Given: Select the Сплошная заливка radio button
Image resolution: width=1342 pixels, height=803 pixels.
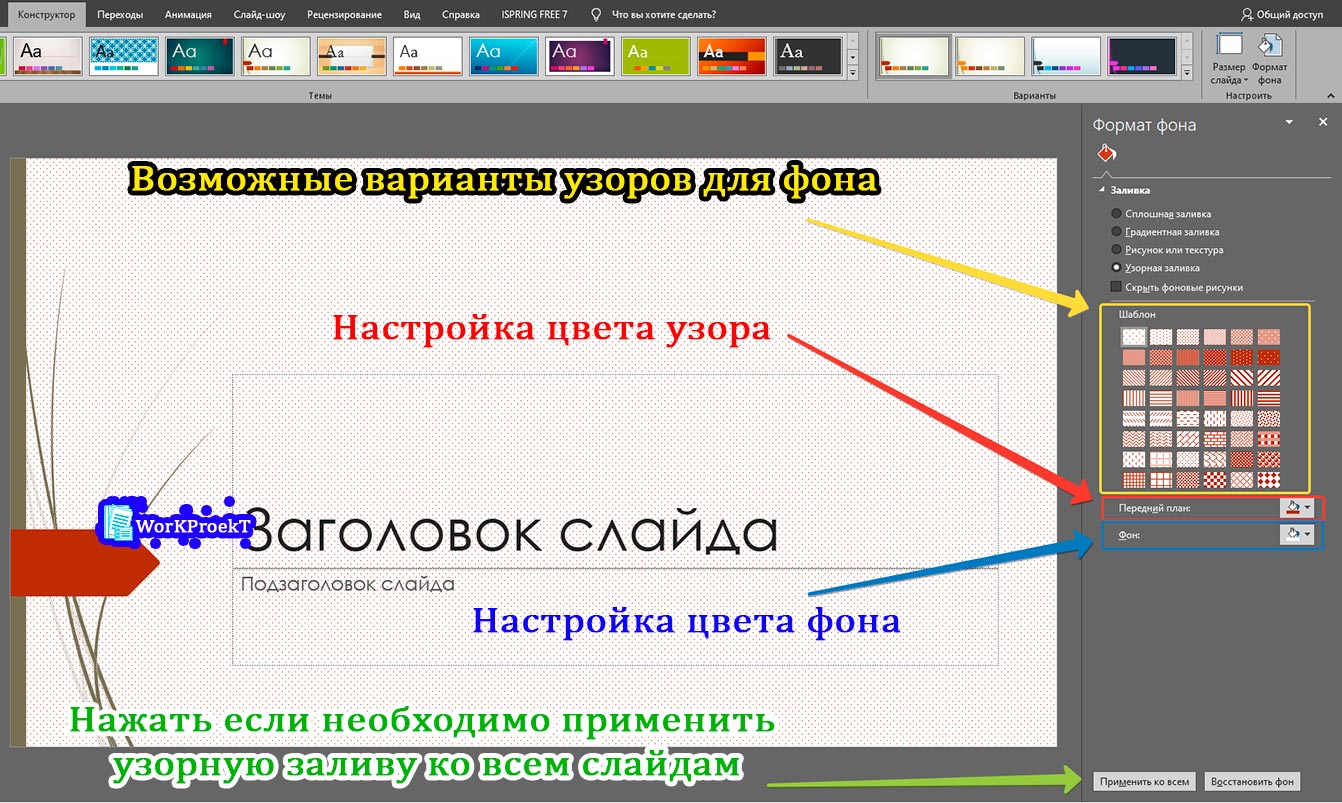Looking at the screenshot, I should point(1117,213).
